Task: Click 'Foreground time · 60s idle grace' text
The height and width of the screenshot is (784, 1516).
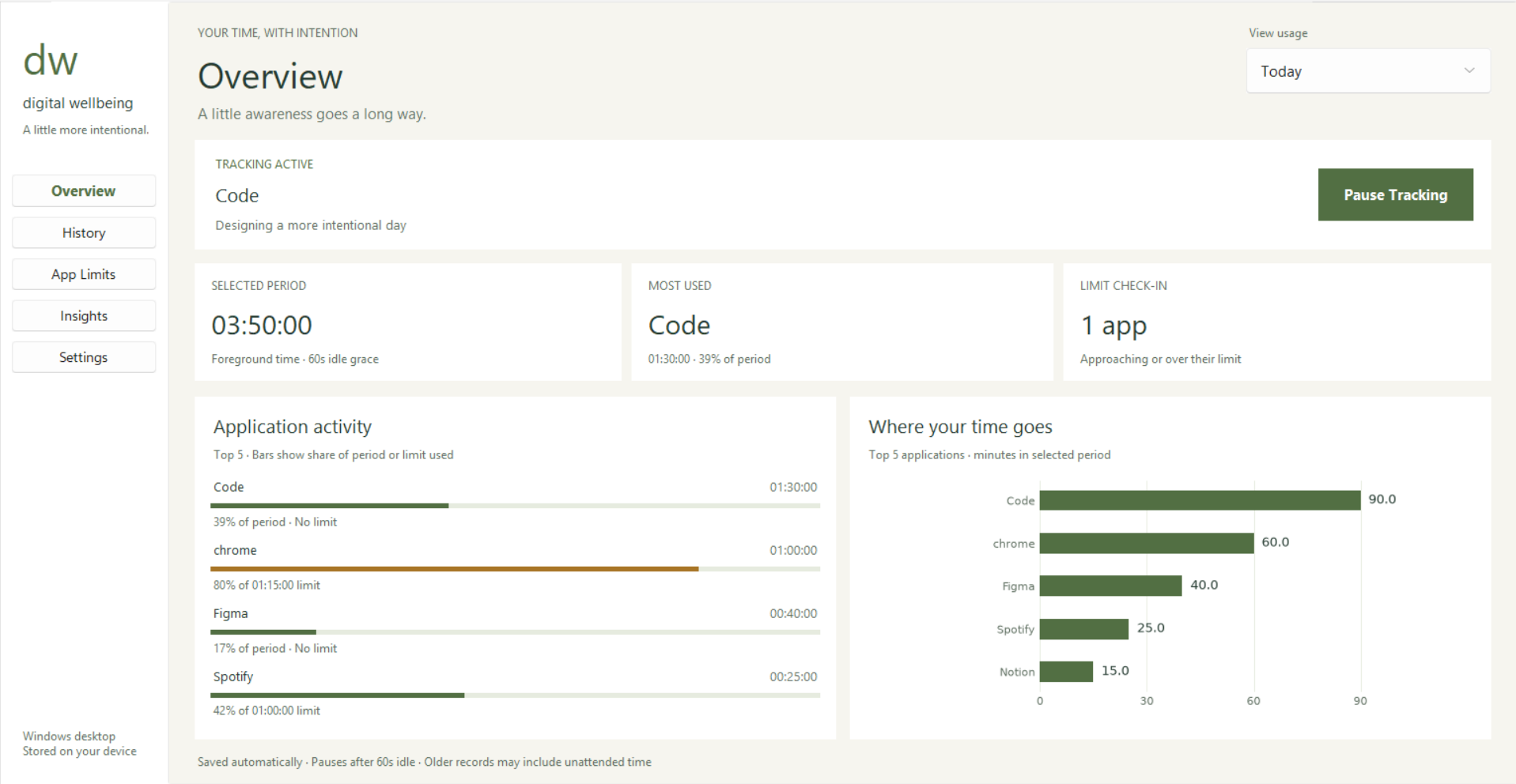Action: click(295, 359)
